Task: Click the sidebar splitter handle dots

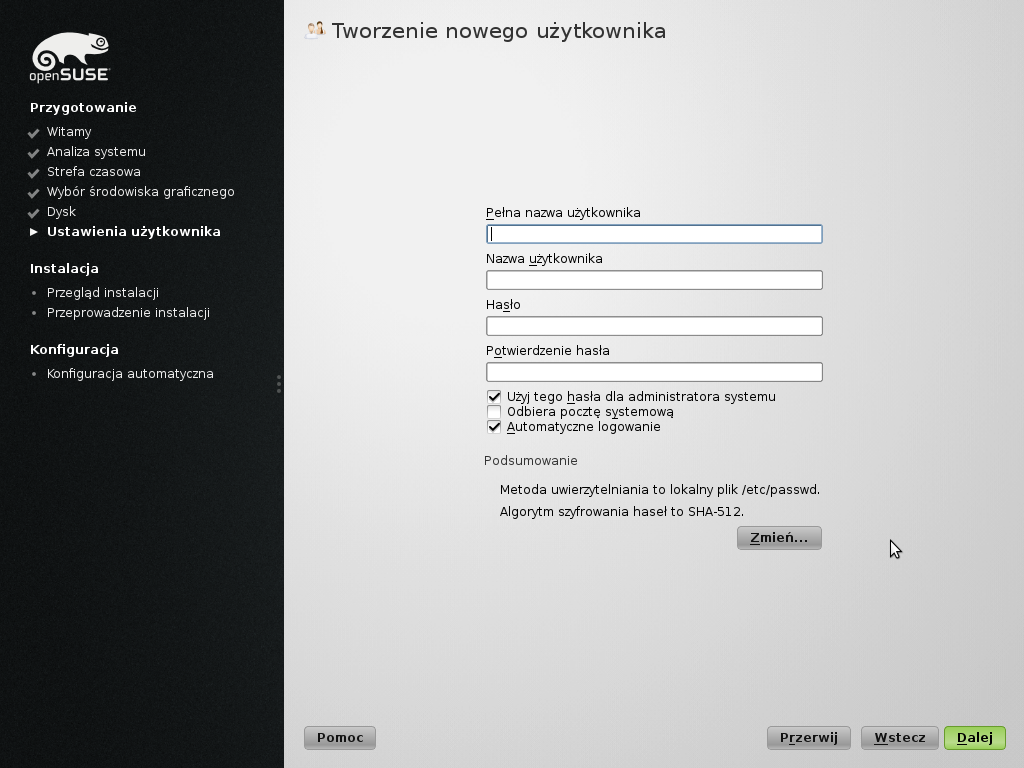Action: [279, 384]
